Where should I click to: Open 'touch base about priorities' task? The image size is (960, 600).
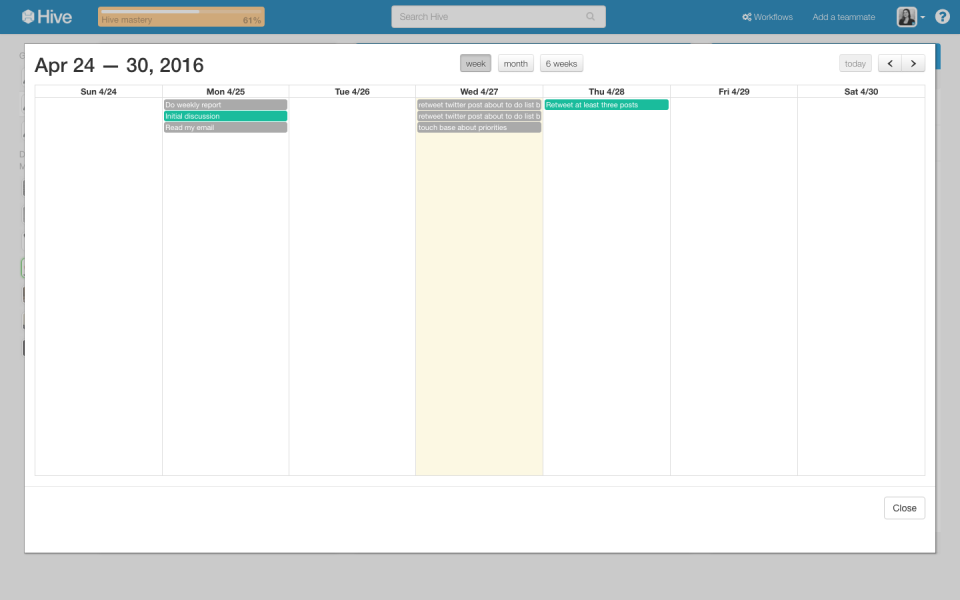coord(479,127)
